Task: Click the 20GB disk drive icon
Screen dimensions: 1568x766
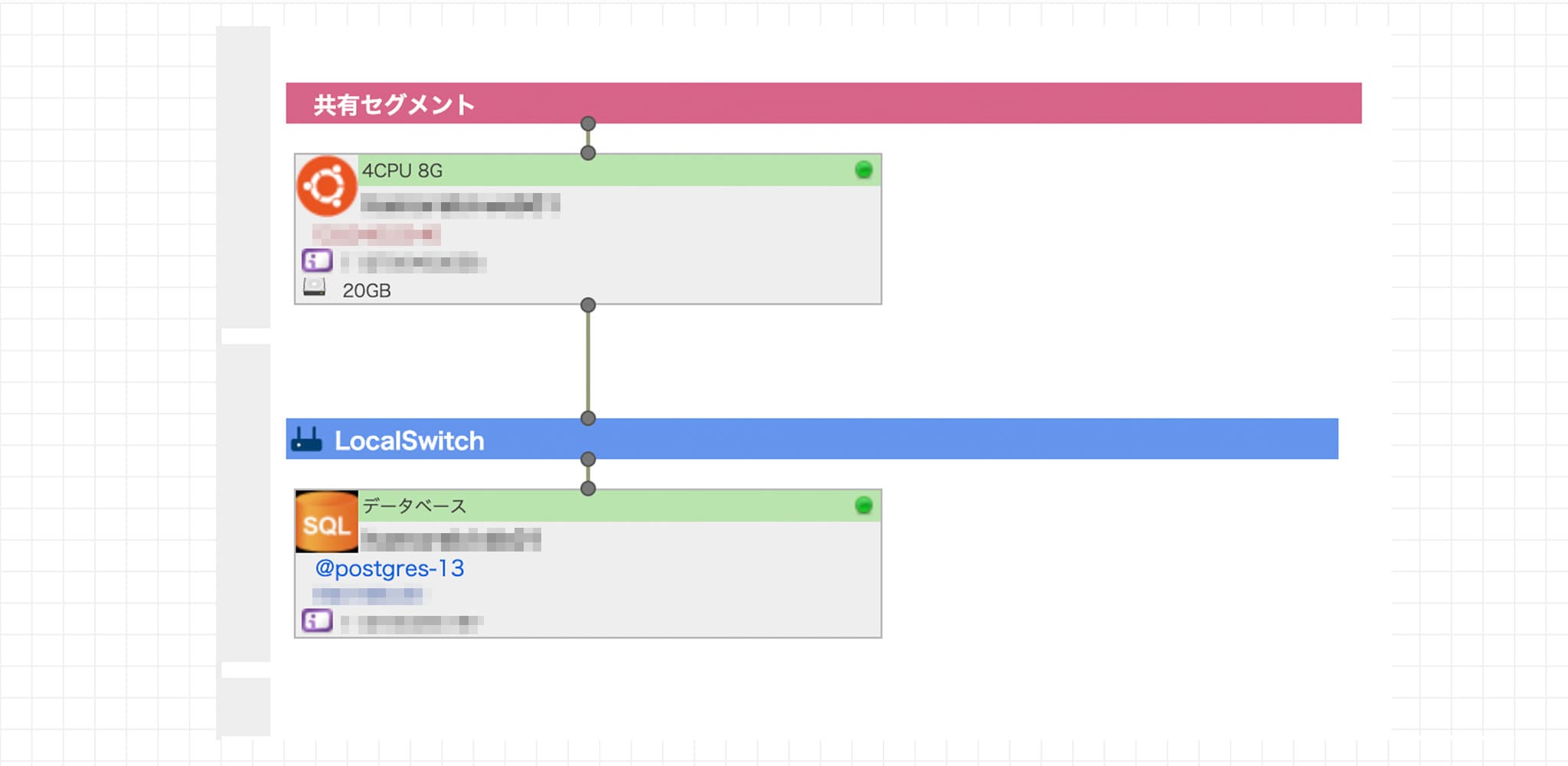Action: pos(315,288)
